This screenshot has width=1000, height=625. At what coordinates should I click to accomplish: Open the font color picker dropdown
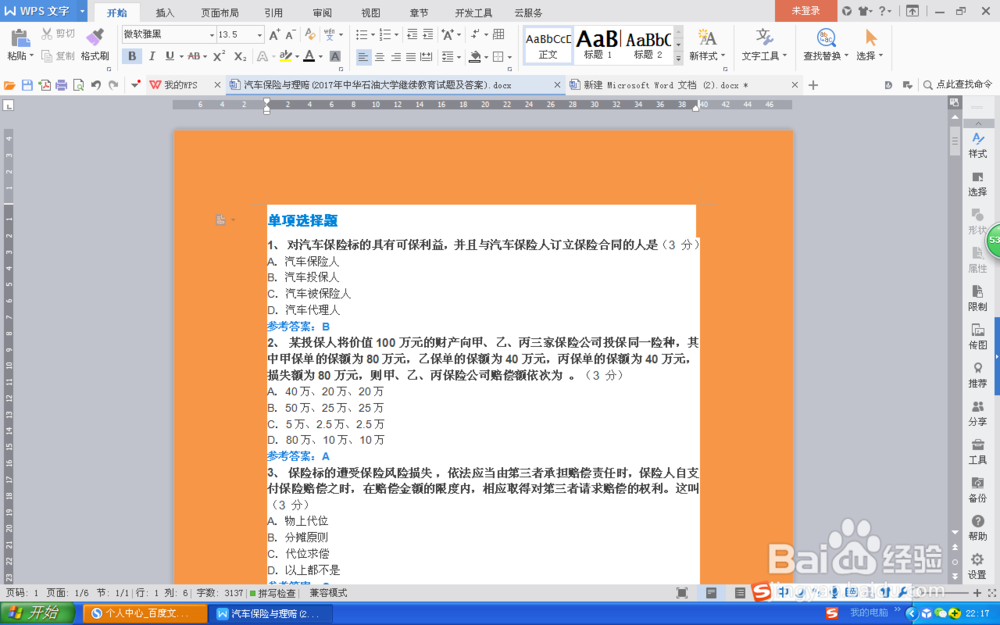(x=319, y=57)
